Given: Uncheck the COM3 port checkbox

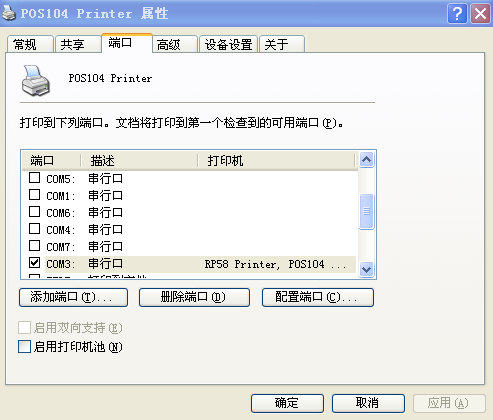Looking at the screenshot, I should [x=34, y=263].
